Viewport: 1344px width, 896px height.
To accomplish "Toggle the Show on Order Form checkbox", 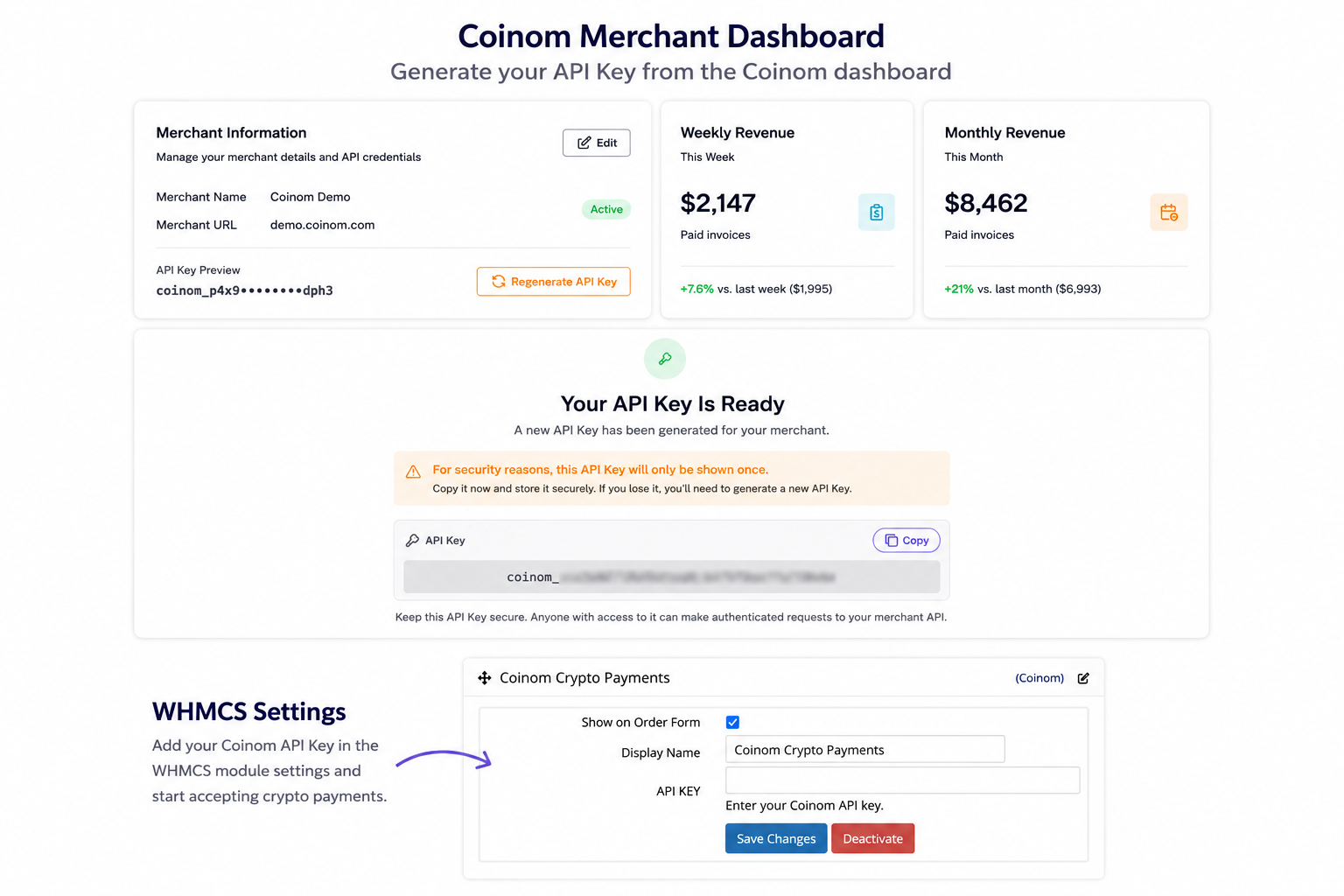I will pyautogui.click(x=732, y=722).
